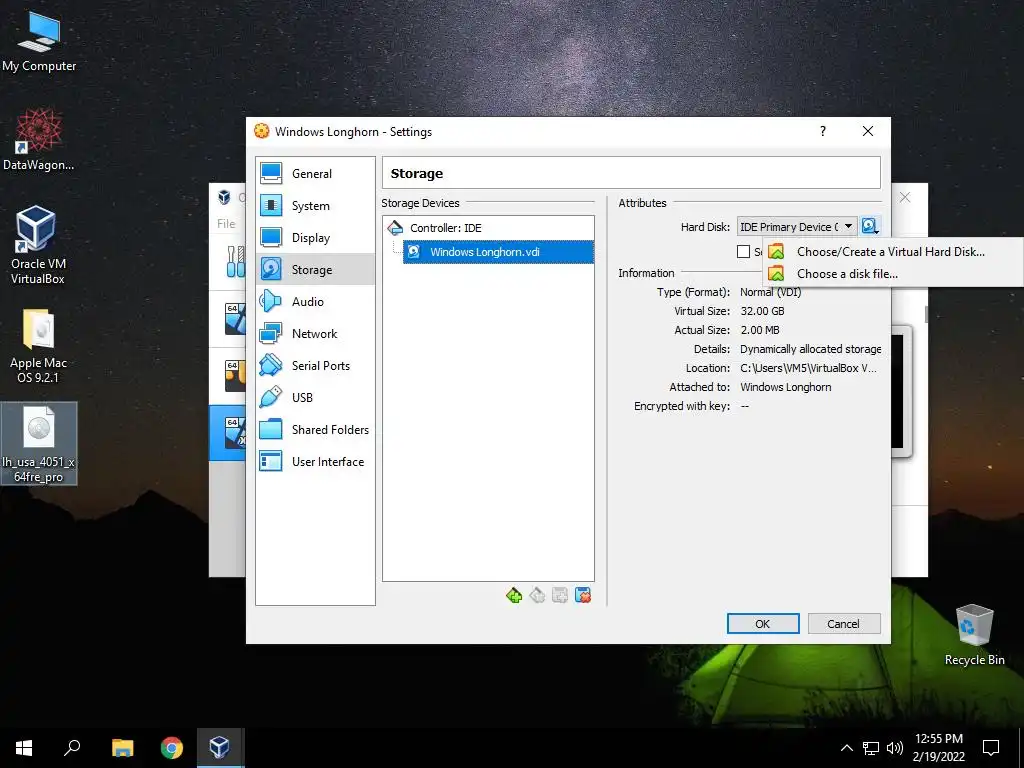Screen dimensions: 1024x768
Task: Click the Virtual Size value 32.00 GB
Action: click(x=762, y=311)
